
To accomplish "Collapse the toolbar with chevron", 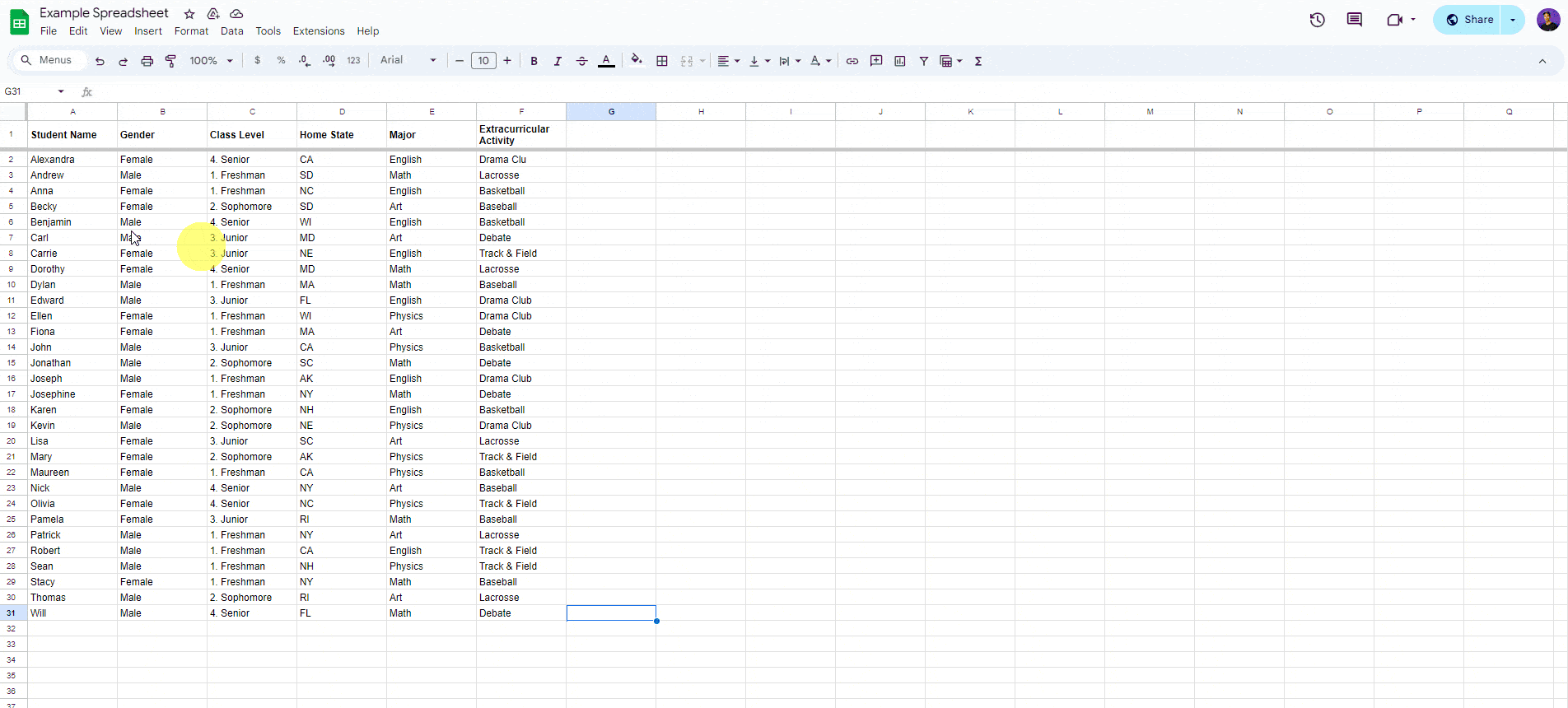I will pyautogui.click(x=1542, y=61).
